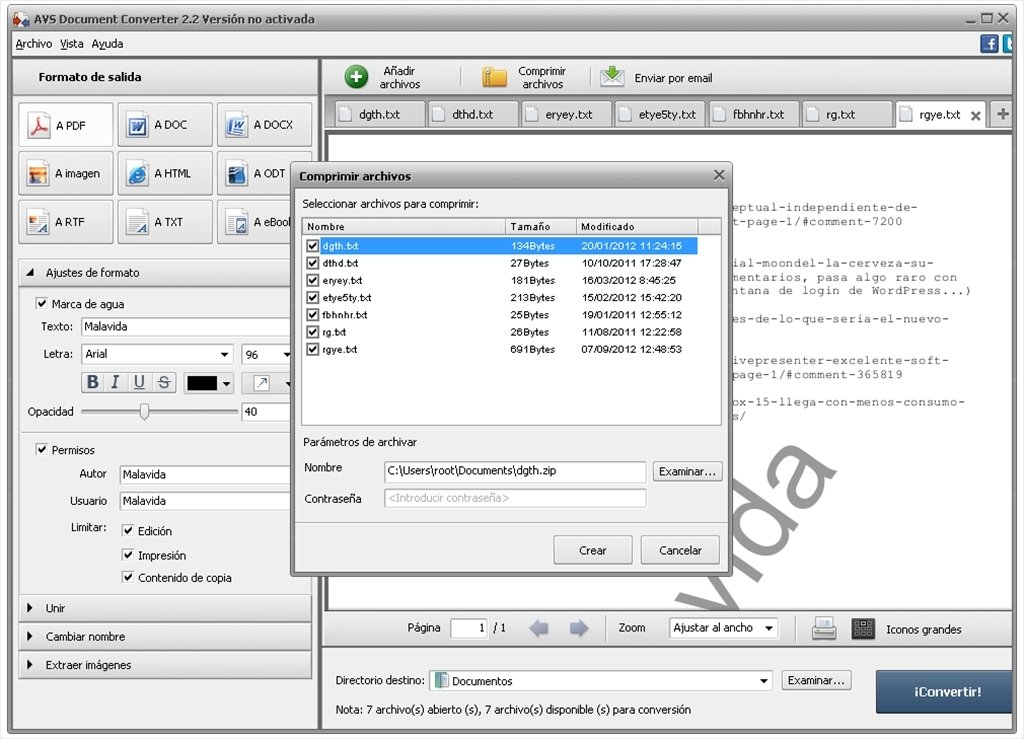Expand the Unir section
Viewport: 1024px width, 739px height.
30,608
